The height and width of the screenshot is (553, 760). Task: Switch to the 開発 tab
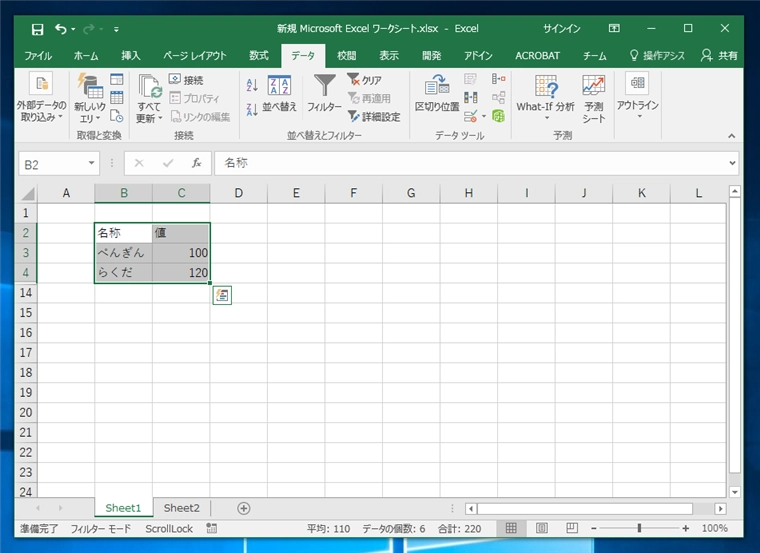431,56
